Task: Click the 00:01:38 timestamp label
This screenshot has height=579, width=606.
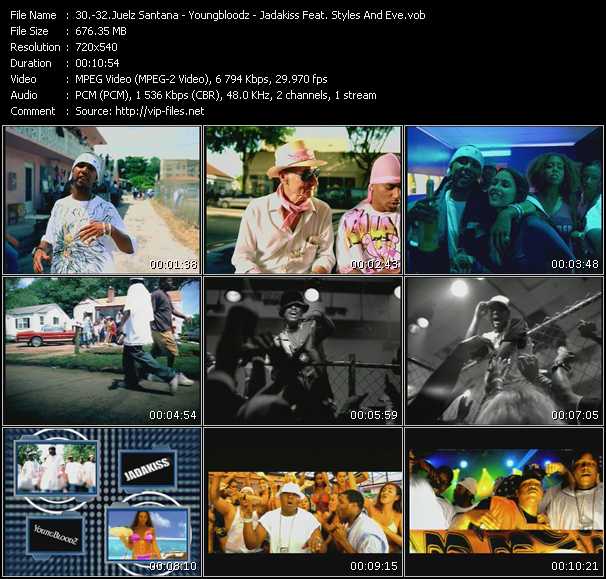Action: pyautogui.click(x=174, y=264)
